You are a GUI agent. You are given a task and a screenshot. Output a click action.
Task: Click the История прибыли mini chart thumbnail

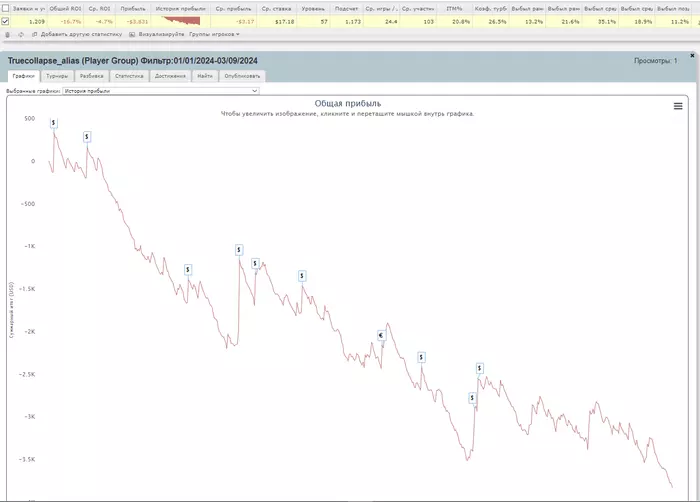click(x=181, y=21)
